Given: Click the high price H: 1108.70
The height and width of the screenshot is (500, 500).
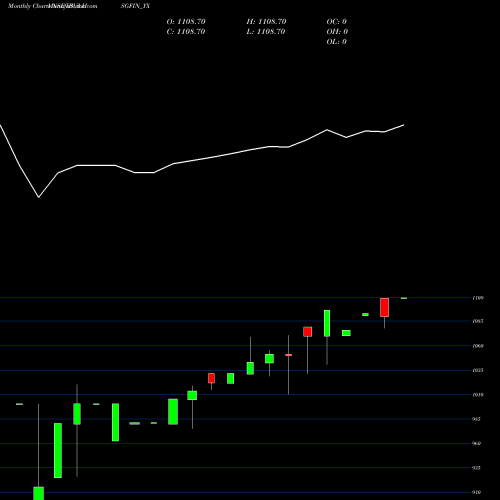Looking at the screenshot, I should [266, 22].
